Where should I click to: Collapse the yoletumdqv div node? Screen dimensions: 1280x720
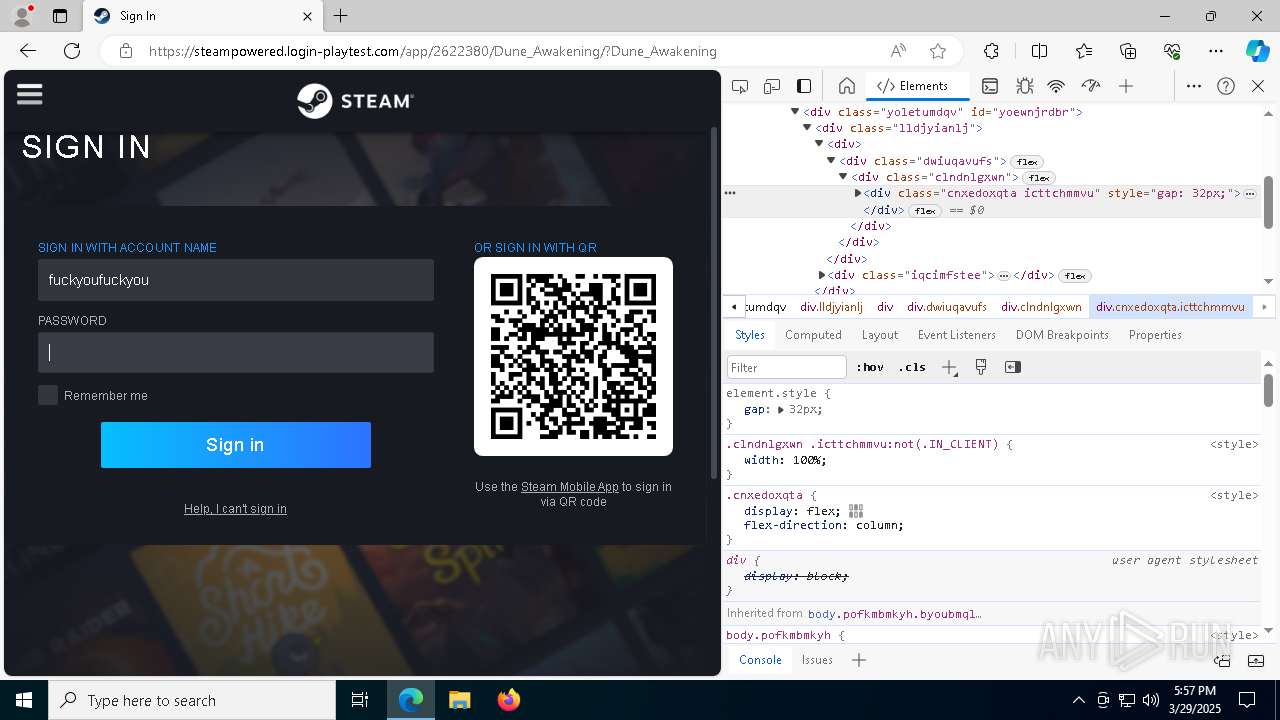click(795, 112)
